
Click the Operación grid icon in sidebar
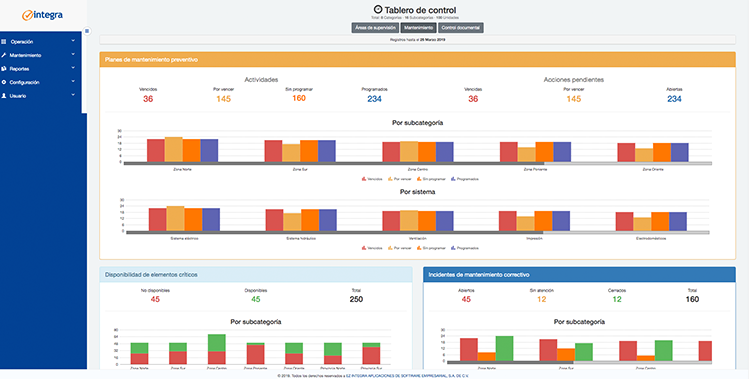click(x=4, y=42)
